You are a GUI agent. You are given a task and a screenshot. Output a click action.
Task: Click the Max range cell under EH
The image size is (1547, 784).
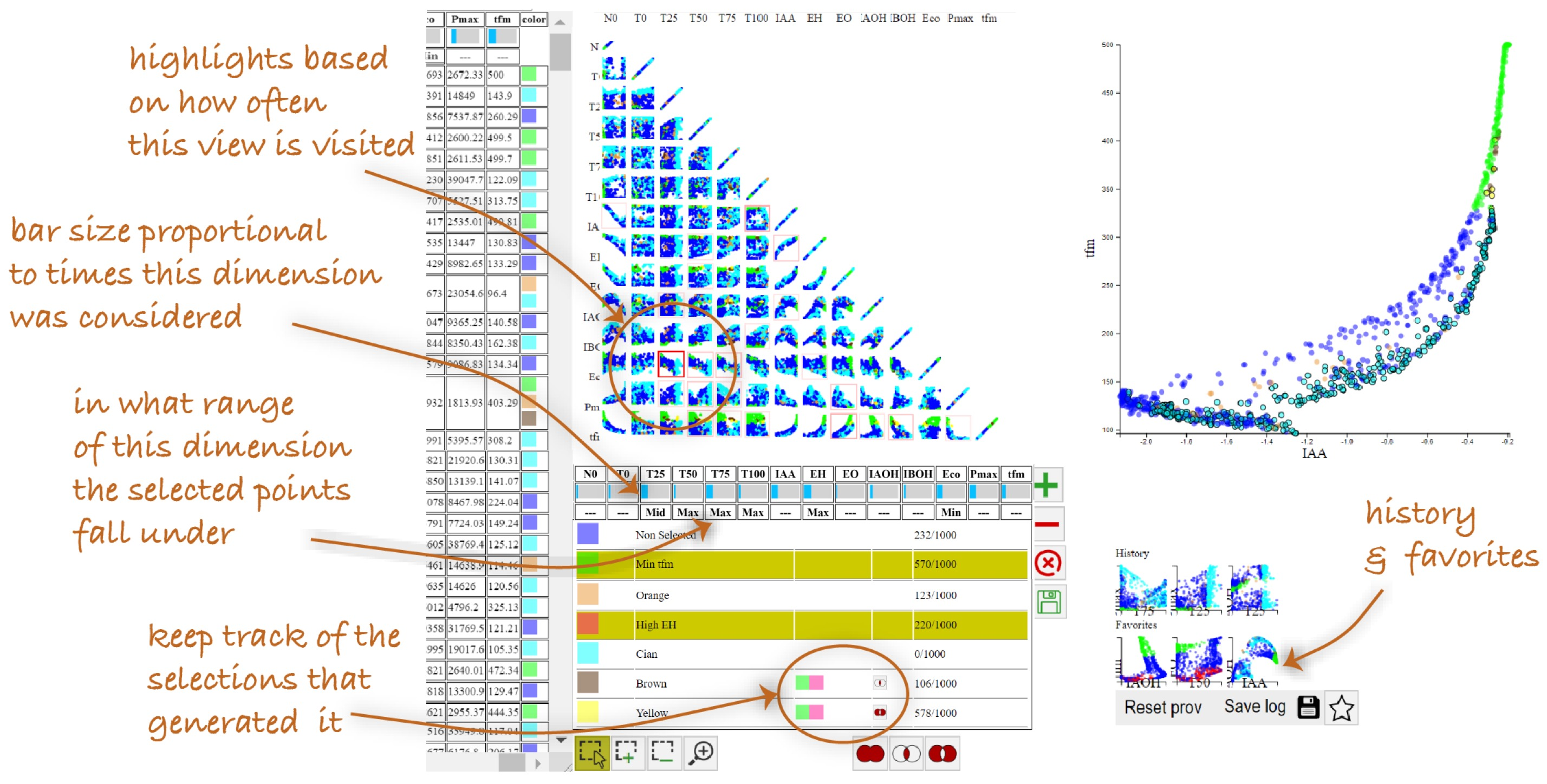(x=817, y=513)
